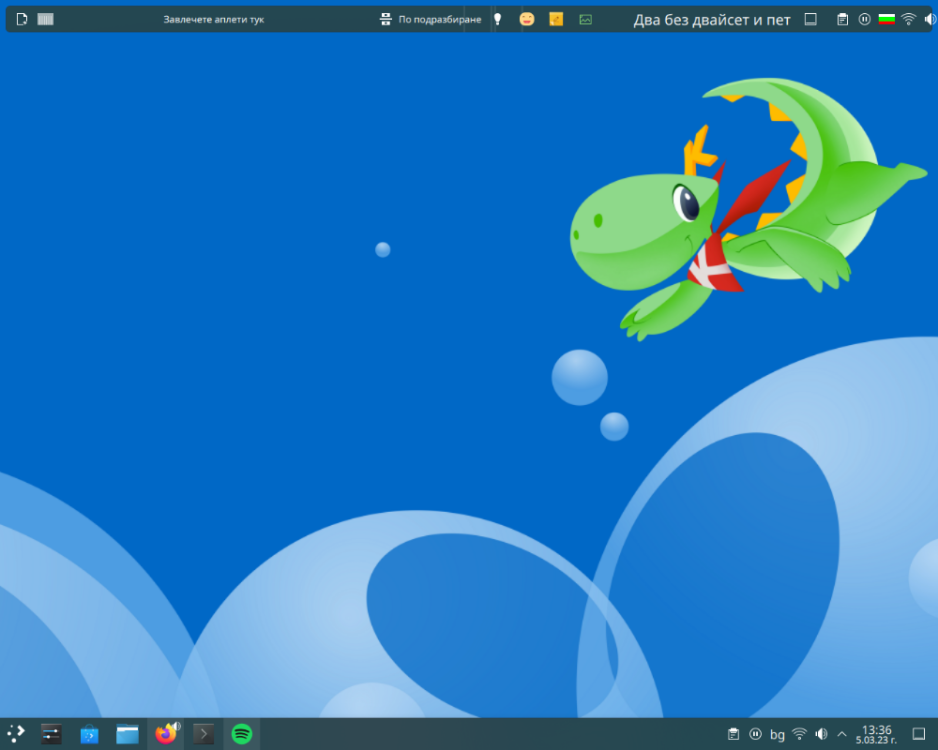Viewport: 938px width, 750px height.
Task: Click the striped pager icon in top panel
Action: [45, 19]
